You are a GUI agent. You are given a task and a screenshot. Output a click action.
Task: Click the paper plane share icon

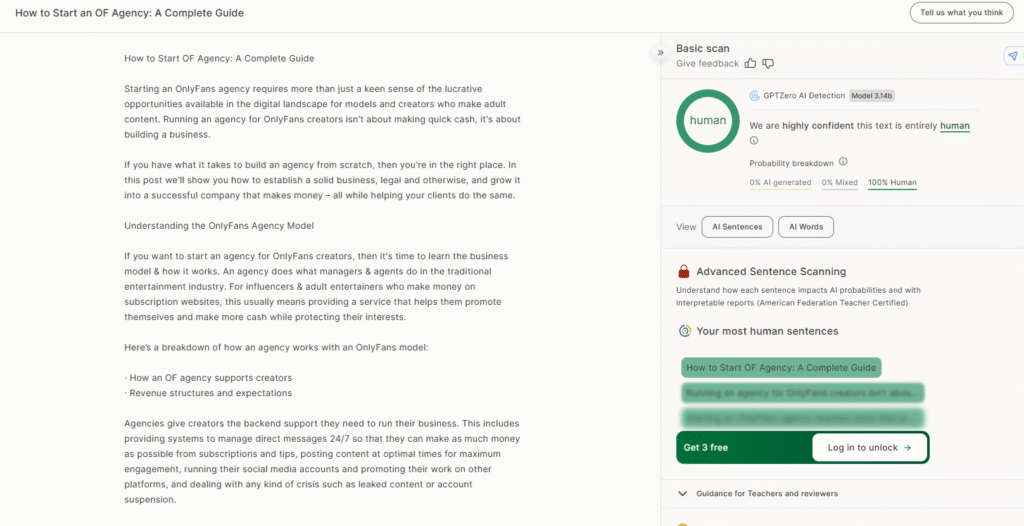click(1012, 57)
